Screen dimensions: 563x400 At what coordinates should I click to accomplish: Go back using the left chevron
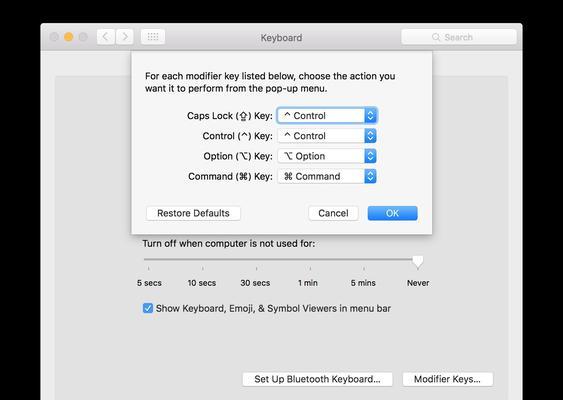106,37
